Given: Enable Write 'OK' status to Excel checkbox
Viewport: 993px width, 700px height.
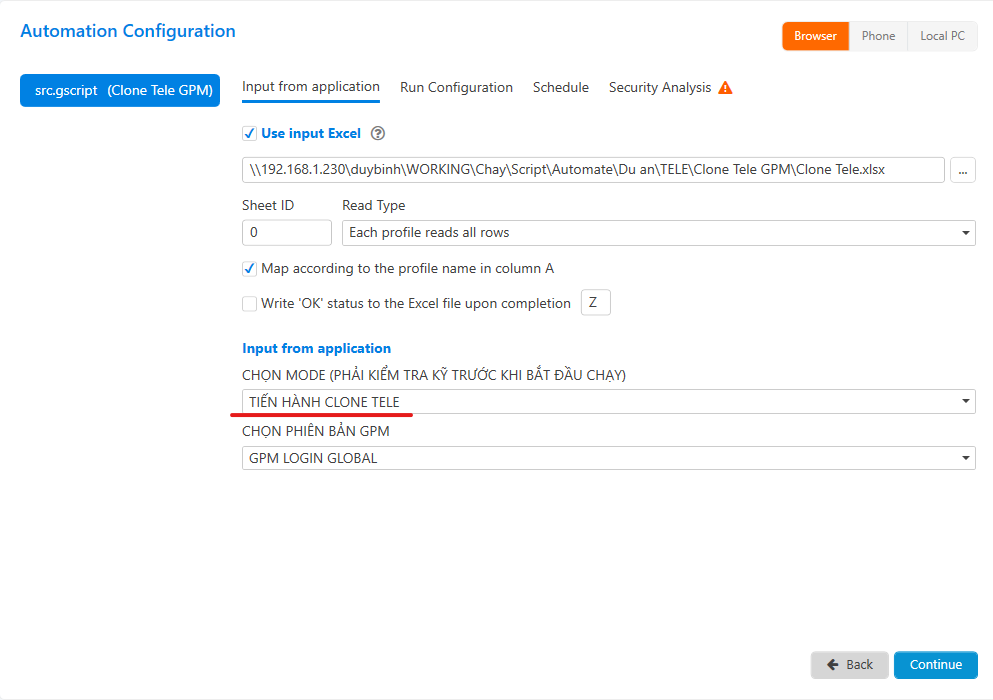Looking at the screenshot, I should click(x=249, y=304).
